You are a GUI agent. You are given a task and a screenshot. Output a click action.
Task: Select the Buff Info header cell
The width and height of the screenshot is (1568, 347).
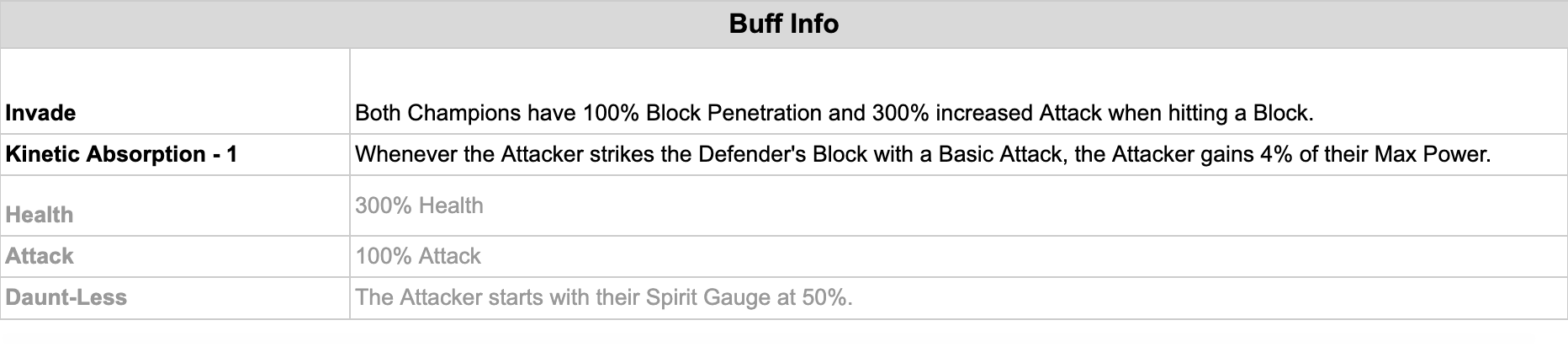coord(784,24)
